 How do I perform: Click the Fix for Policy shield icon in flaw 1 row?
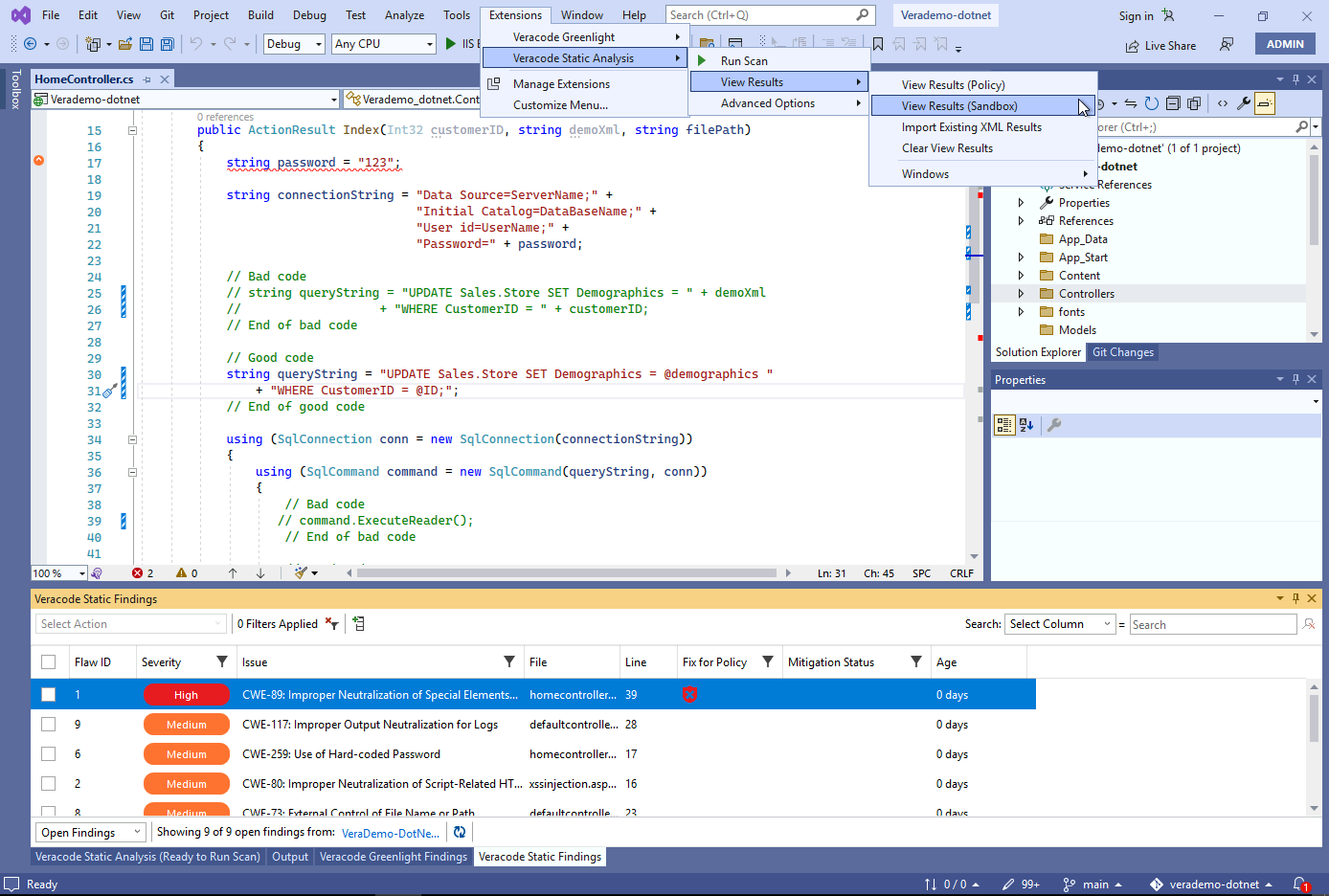[x=689, y=695]
